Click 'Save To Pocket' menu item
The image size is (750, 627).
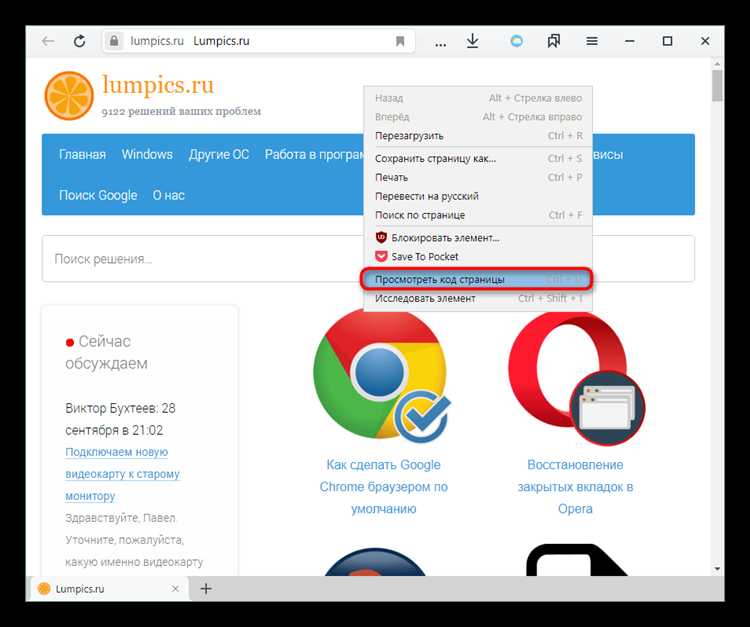tap(425, 256)
